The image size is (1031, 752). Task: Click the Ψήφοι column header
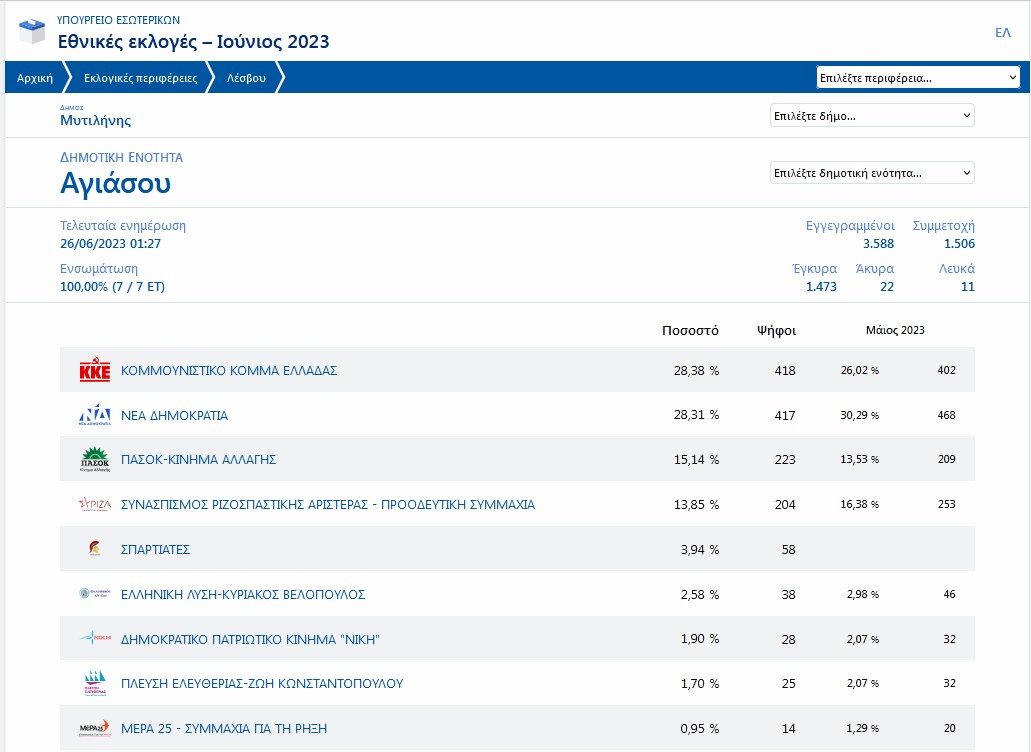[x=776, y=330]
